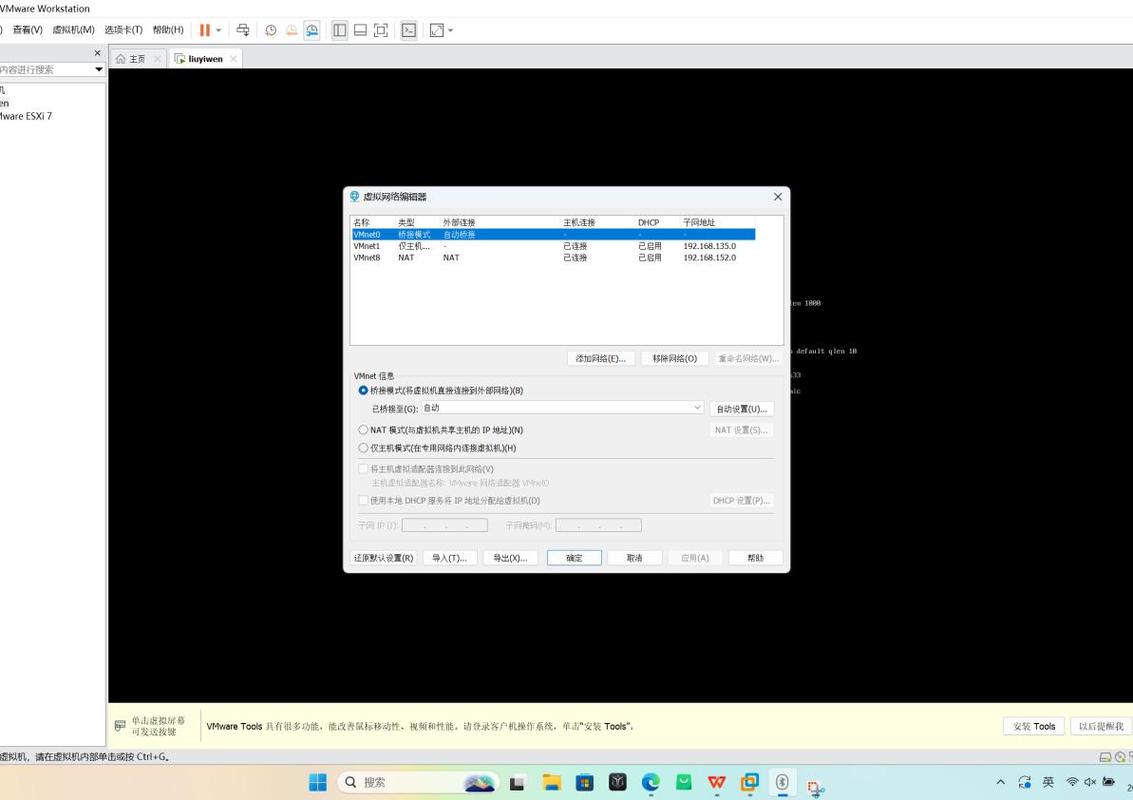Image resolution: width=1133 pixels, height=800 pixels.
Task: Click the 导出(X)... button
Action: tap(510, 558)
